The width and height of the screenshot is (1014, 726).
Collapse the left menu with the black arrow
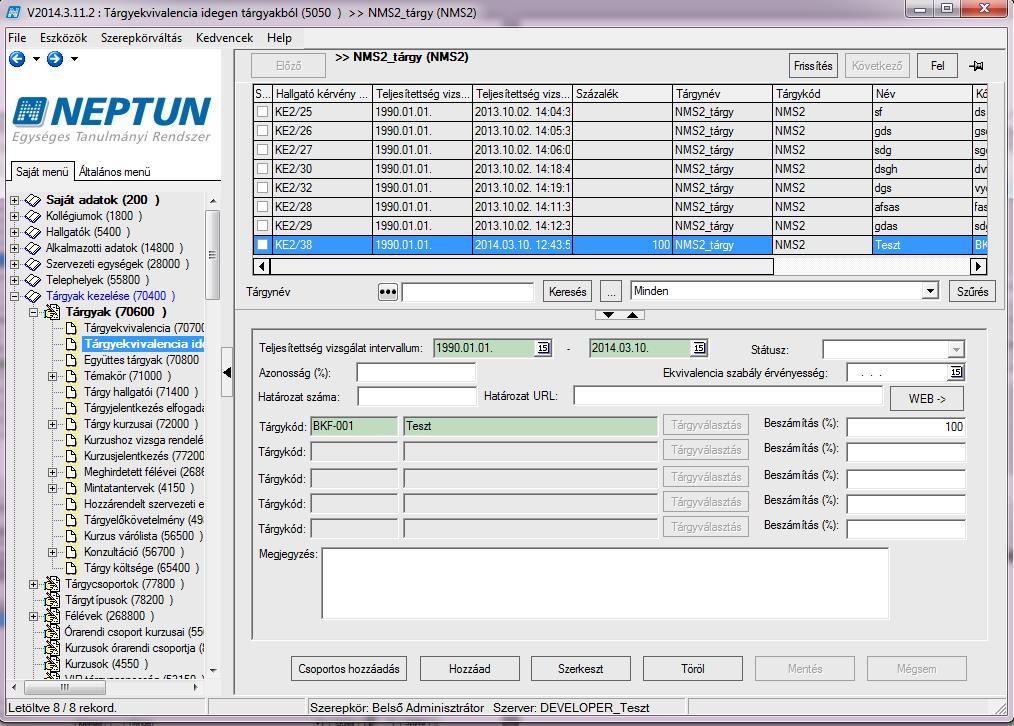227,372
